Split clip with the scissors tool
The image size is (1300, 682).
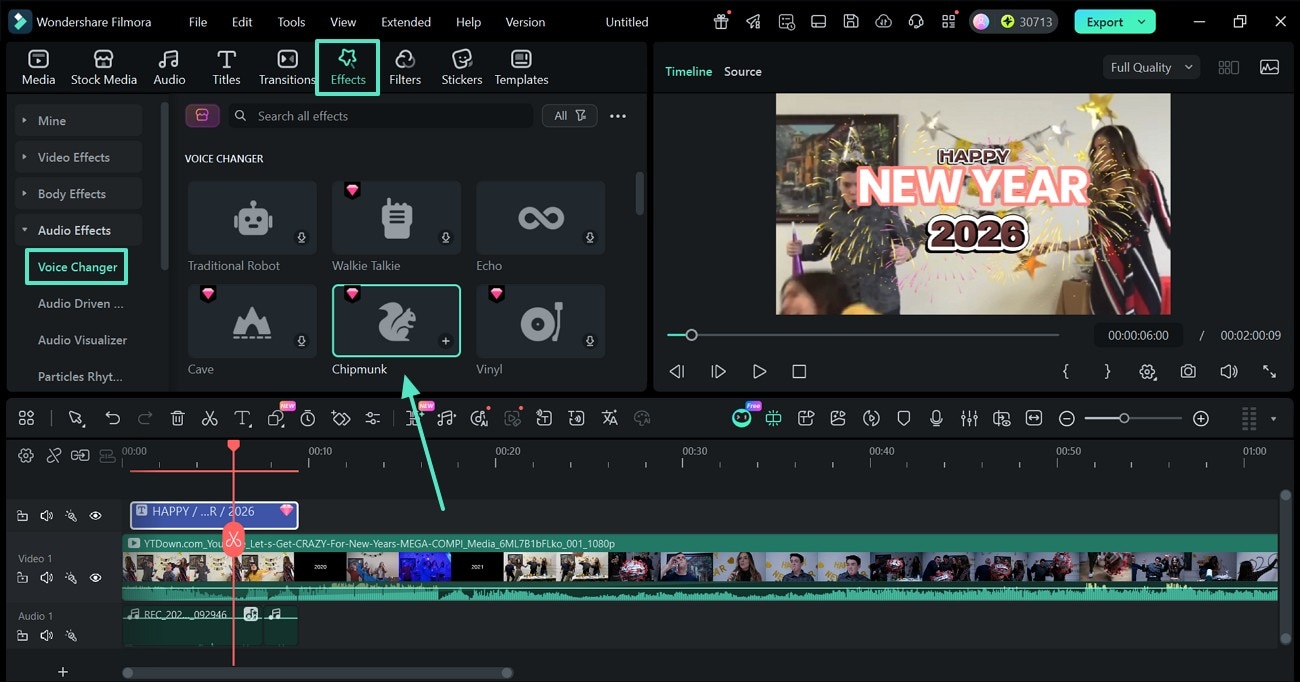209,418
